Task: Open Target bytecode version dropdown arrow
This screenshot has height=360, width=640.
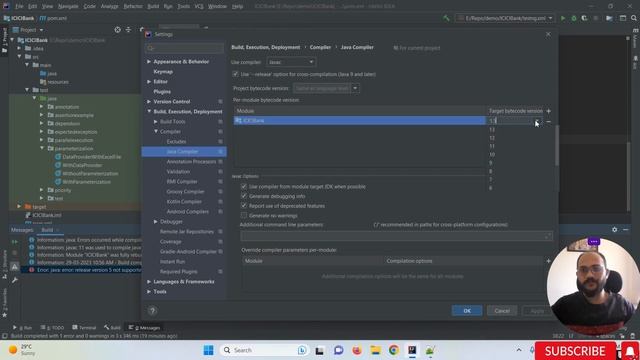Action: pyautogui.click(x=537, y=121)
